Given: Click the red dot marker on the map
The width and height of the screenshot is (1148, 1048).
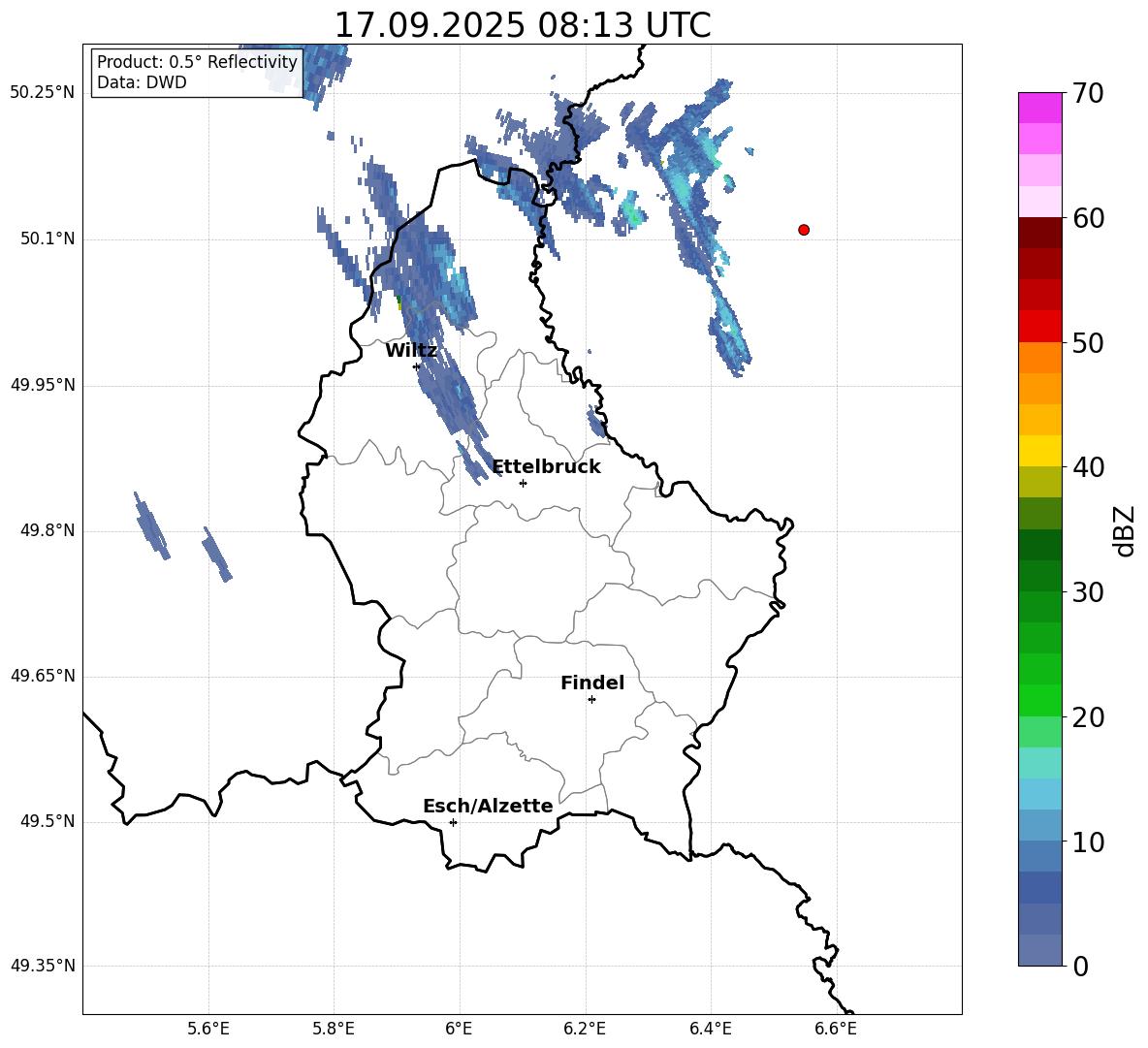Looking at the screenshot, I should coord(804,230).
